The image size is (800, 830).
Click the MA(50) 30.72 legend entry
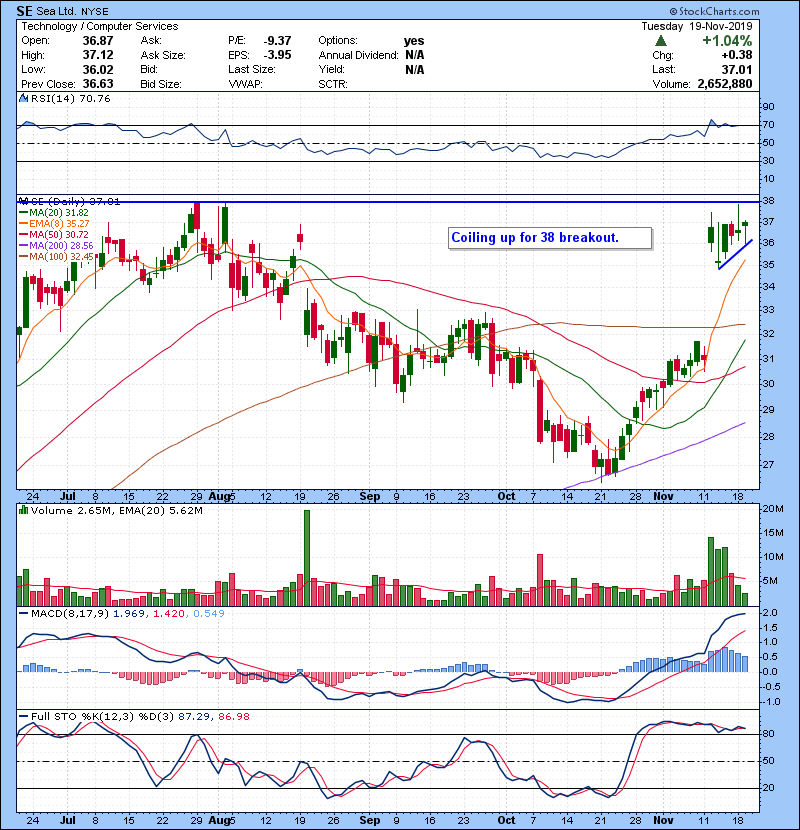(x=54, y=234)
